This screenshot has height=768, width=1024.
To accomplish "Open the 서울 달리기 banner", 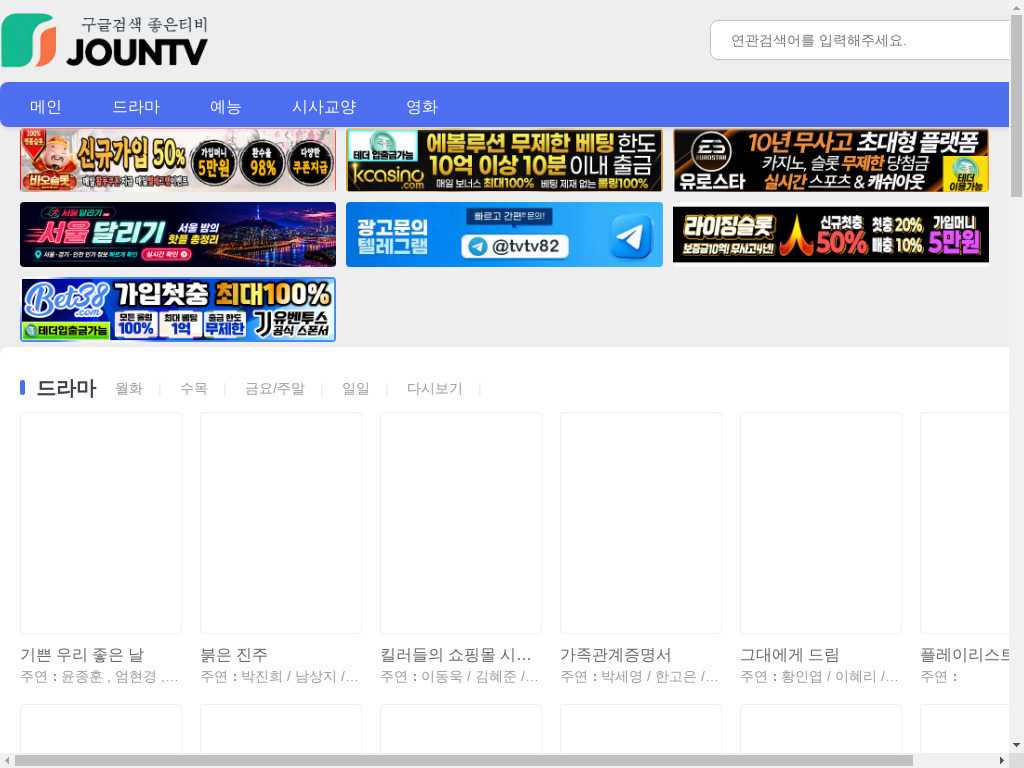I will pyautogui.click(x=178, y=234).
